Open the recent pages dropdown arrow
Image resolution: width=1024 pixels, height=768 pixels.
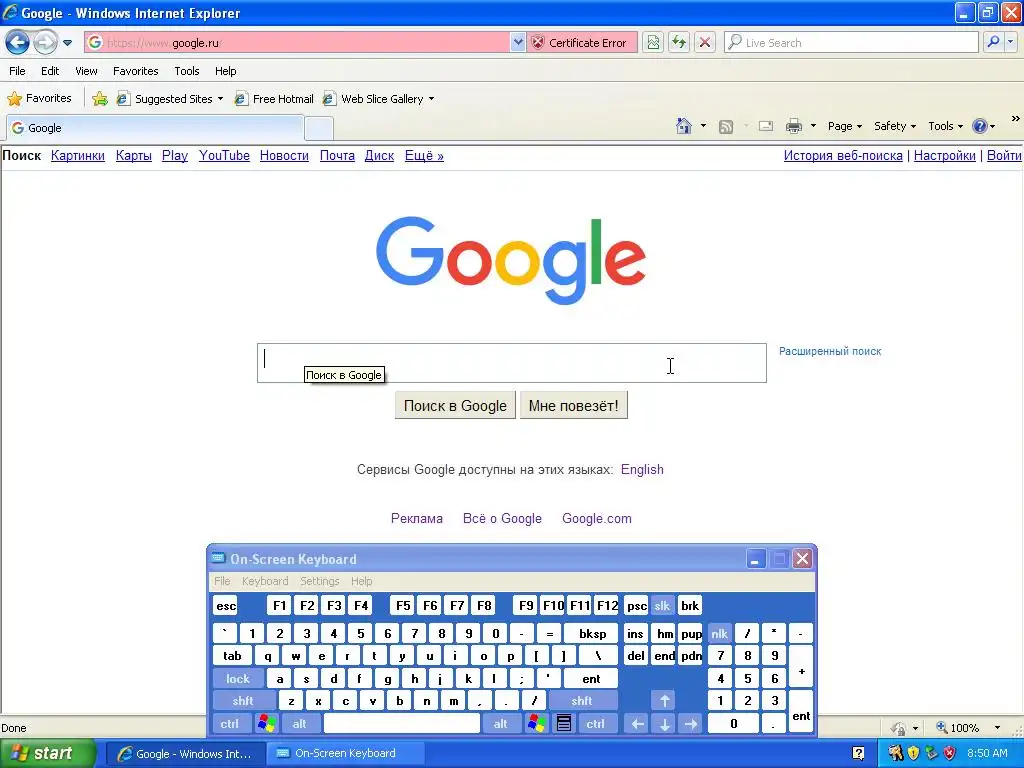coord(67,43)
